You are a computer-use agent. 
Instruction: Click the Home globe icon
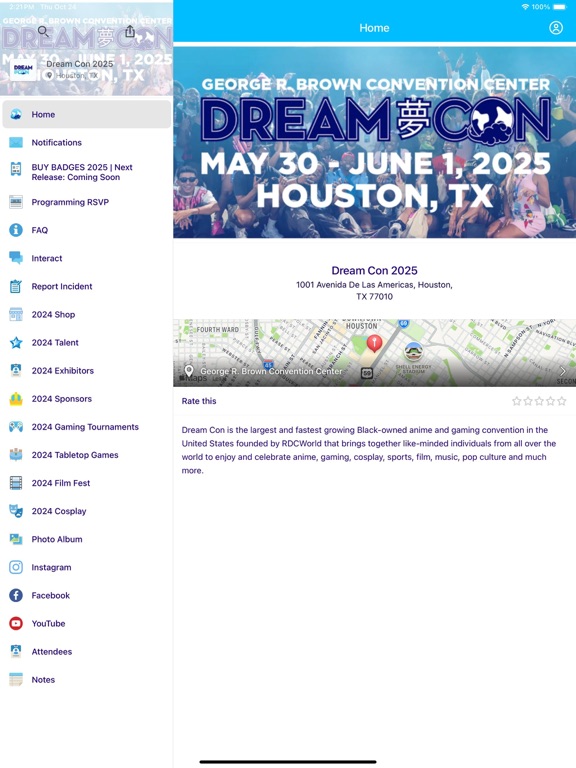[x=16, y=114]
